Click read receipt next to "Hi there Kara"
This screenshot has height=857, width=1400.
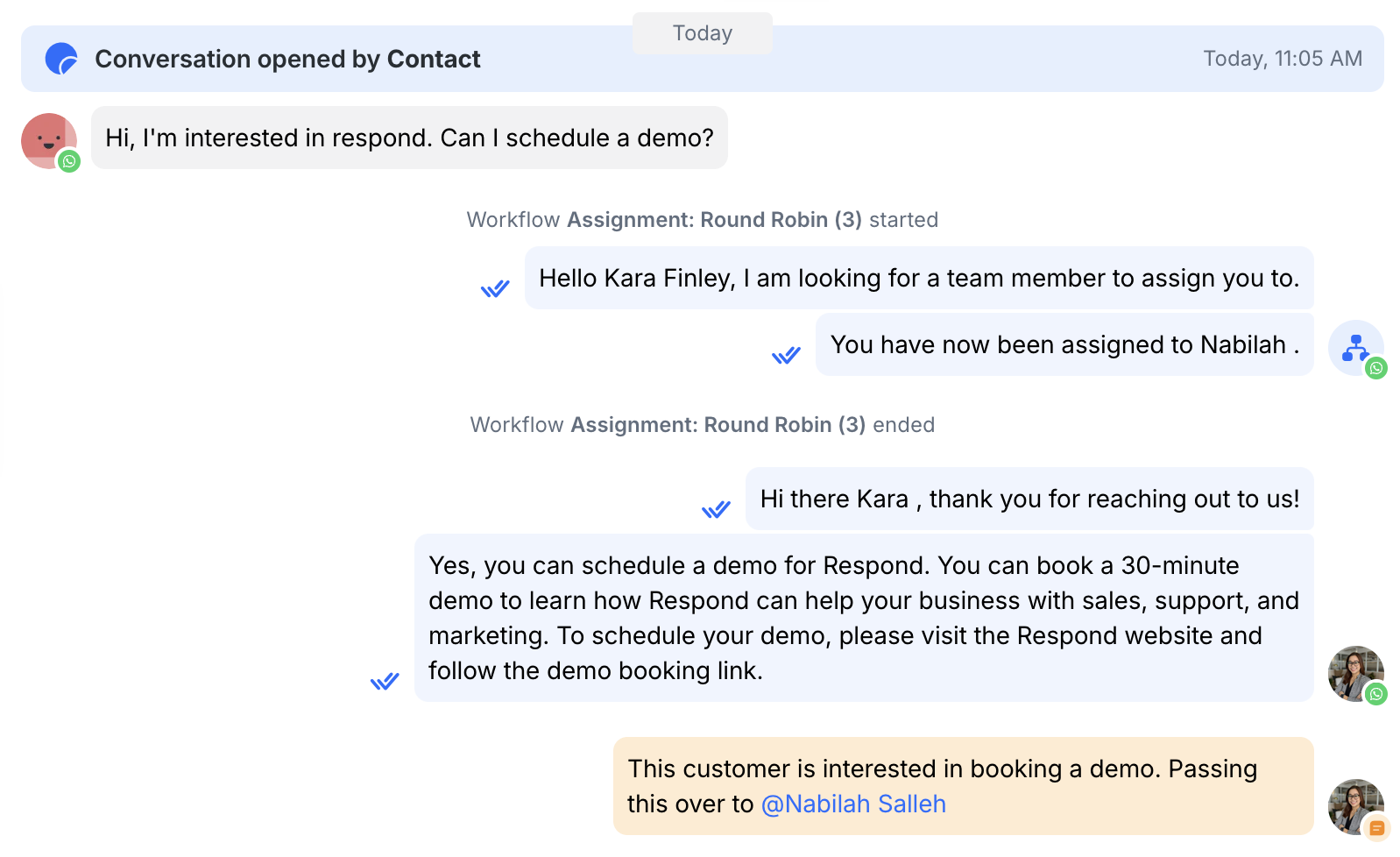pos(716,509)
